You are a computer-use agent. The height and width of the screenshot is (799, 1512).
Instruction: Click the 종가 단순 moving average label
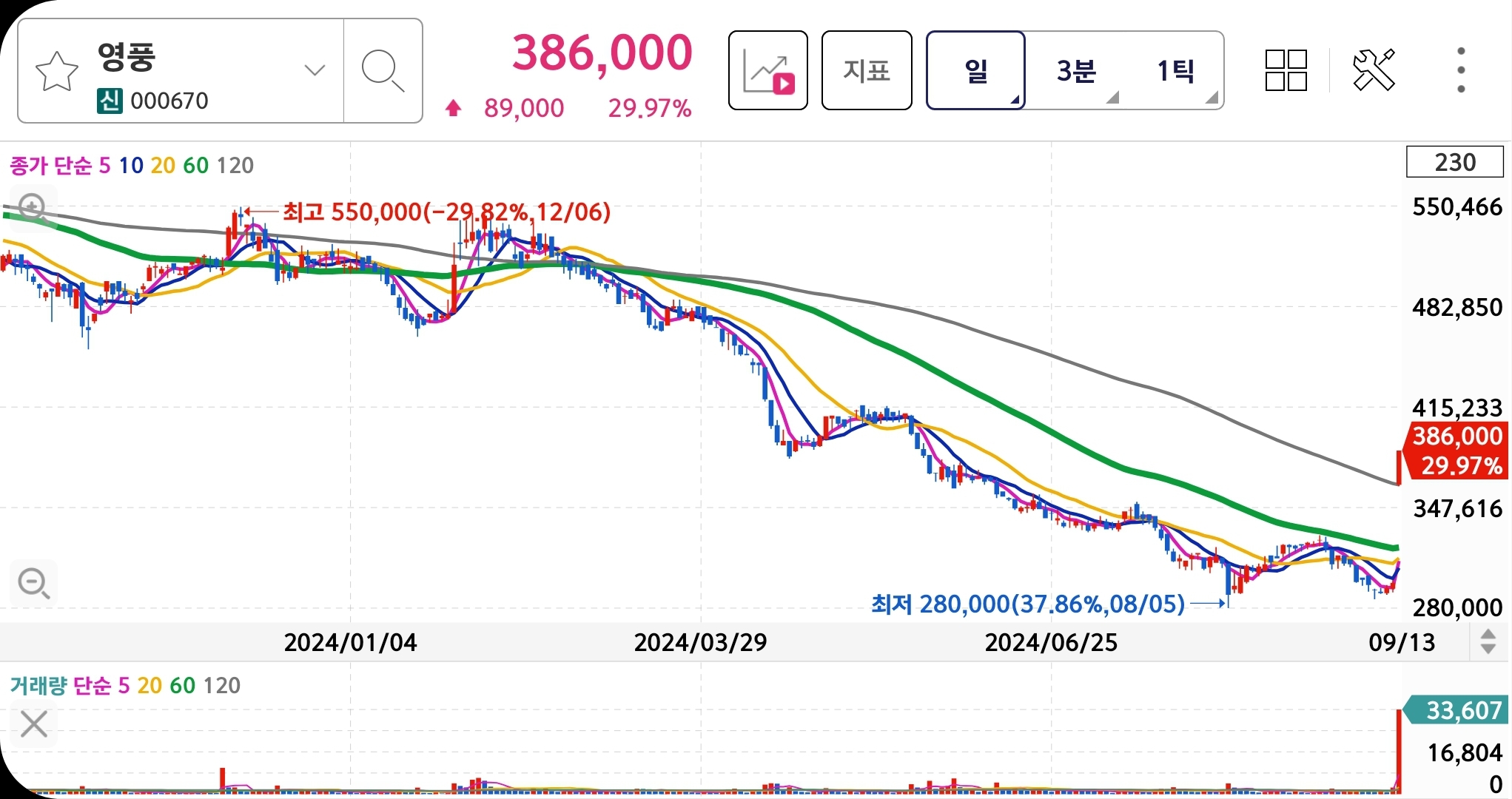pos(51,165)
